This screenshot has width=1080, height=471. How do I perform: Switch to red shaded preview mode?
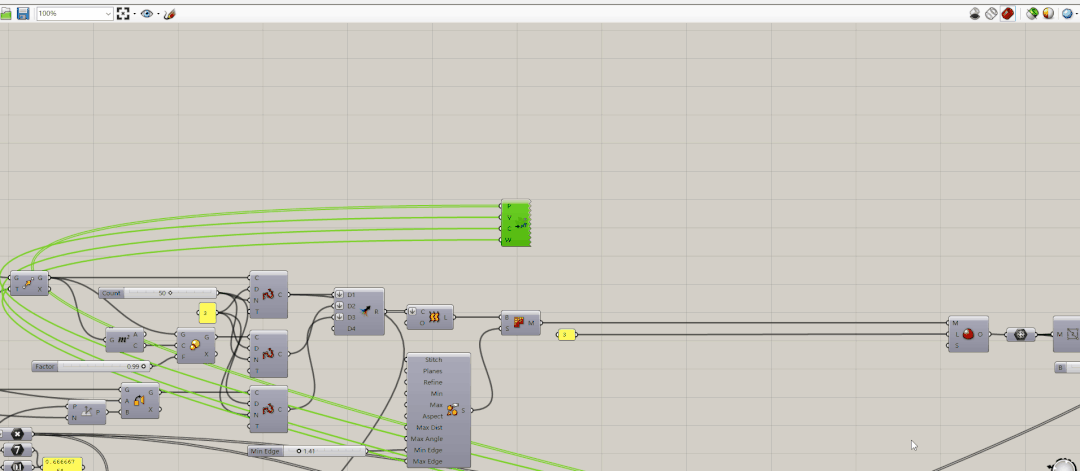tap(1007, 13)
